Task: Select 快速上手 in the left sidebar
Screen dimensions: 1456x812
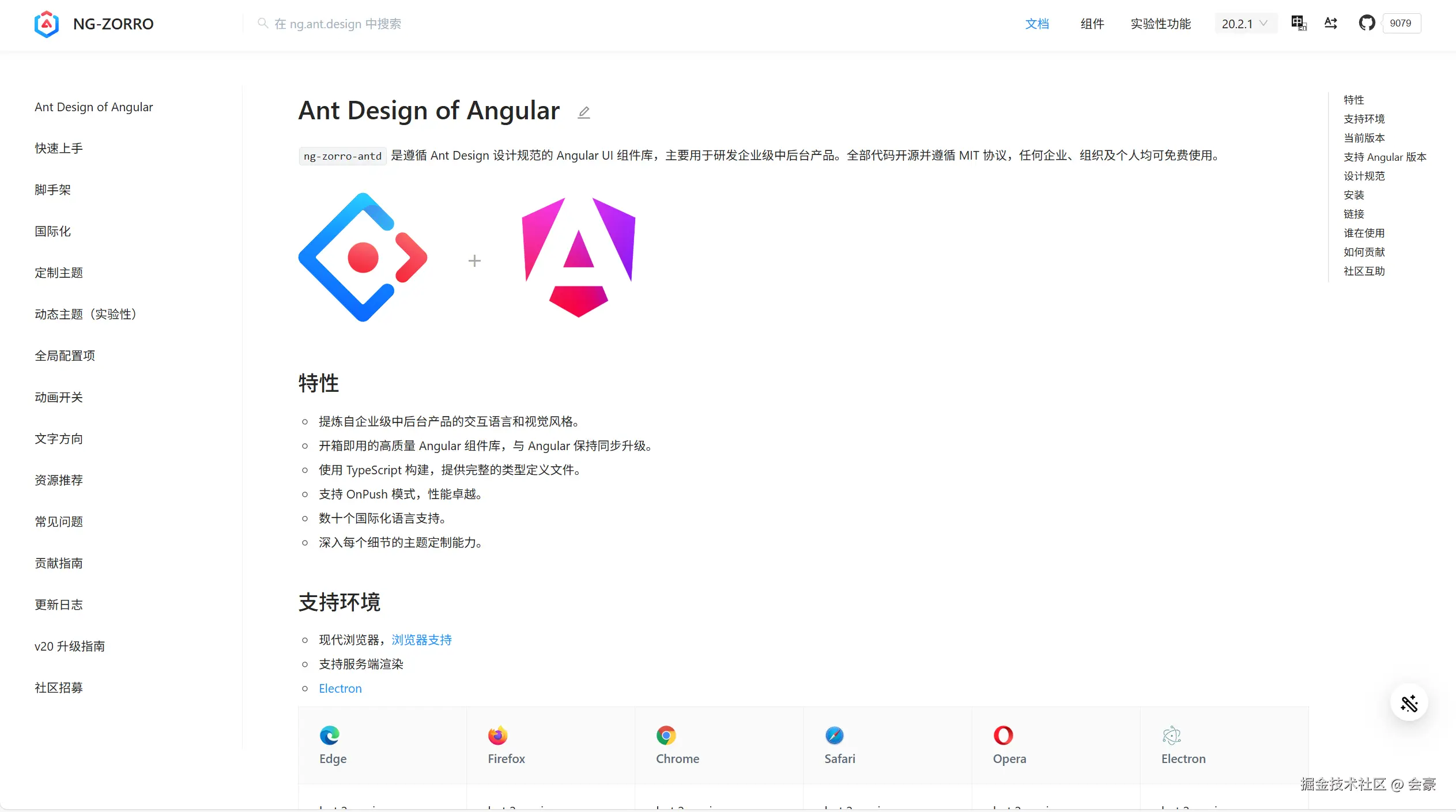Action: 59,148
